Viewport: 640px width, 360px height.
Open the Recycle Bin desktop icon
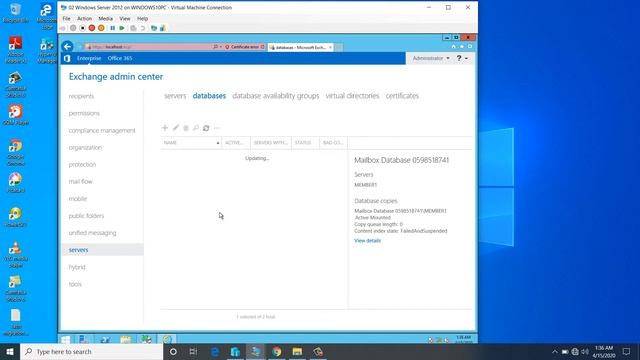tap(16, 13)
